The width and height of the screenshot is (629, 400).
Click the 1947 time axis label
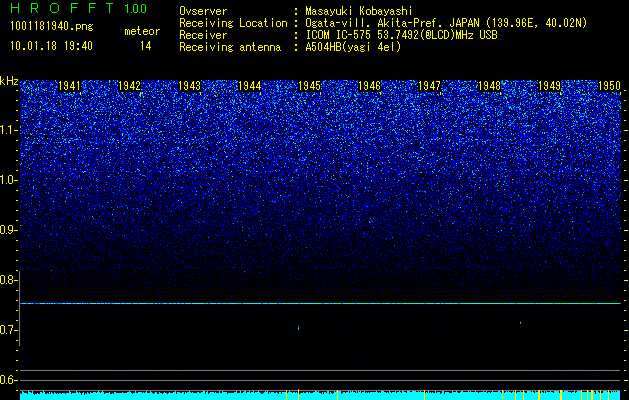tap(429, 86)
